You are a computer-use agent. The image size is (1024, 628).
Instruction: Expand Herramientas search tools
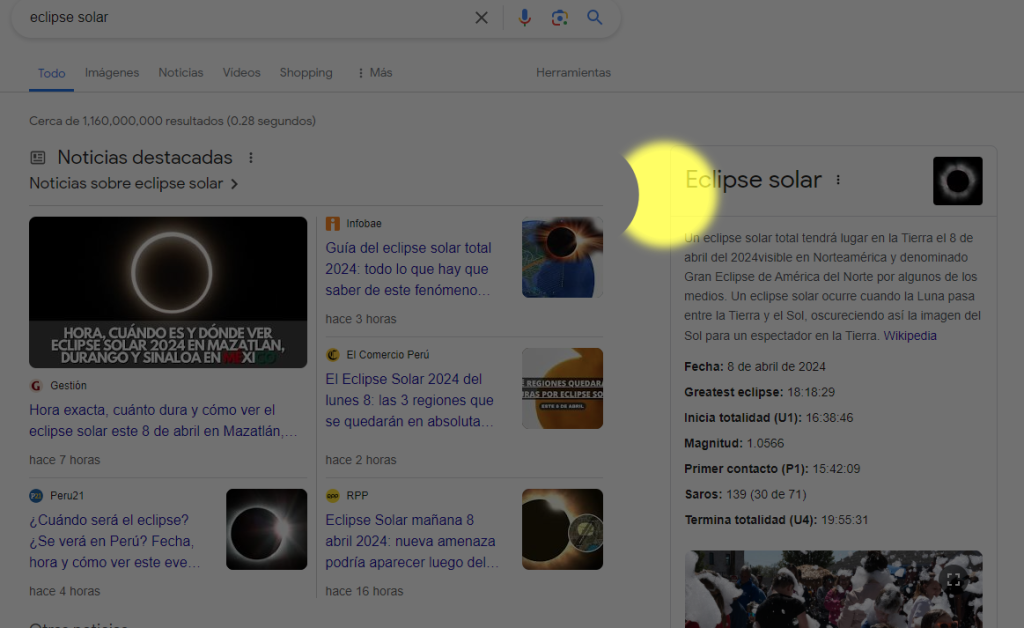pos(573,73)
